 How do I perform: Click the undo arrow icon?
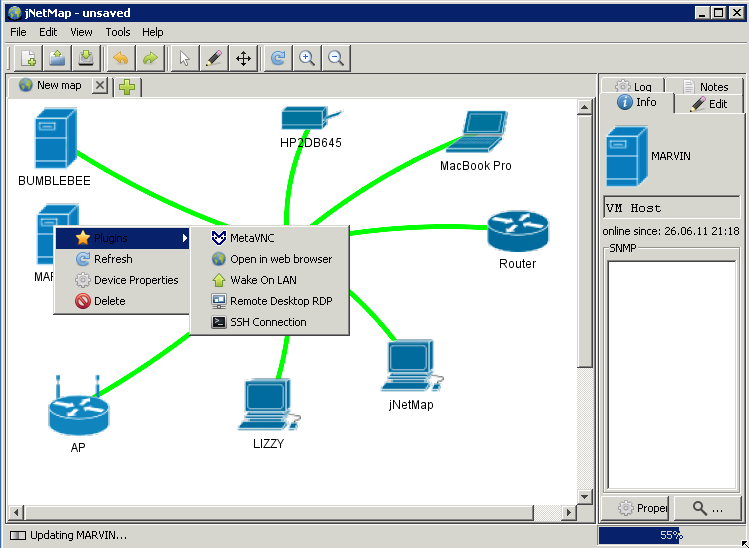121,59
